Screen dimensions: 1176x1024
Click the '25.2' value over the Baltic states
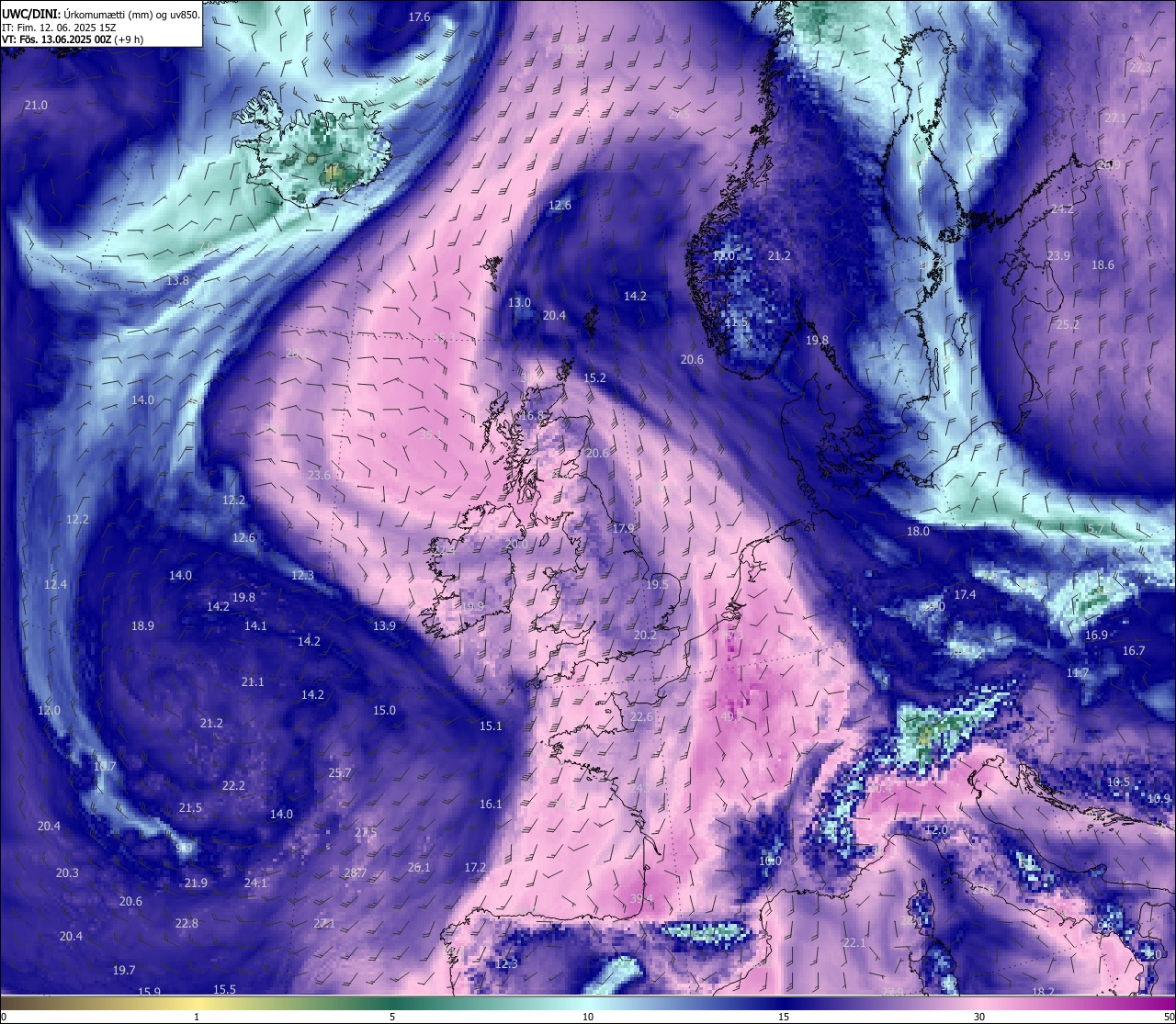(x=1068, y=324)
